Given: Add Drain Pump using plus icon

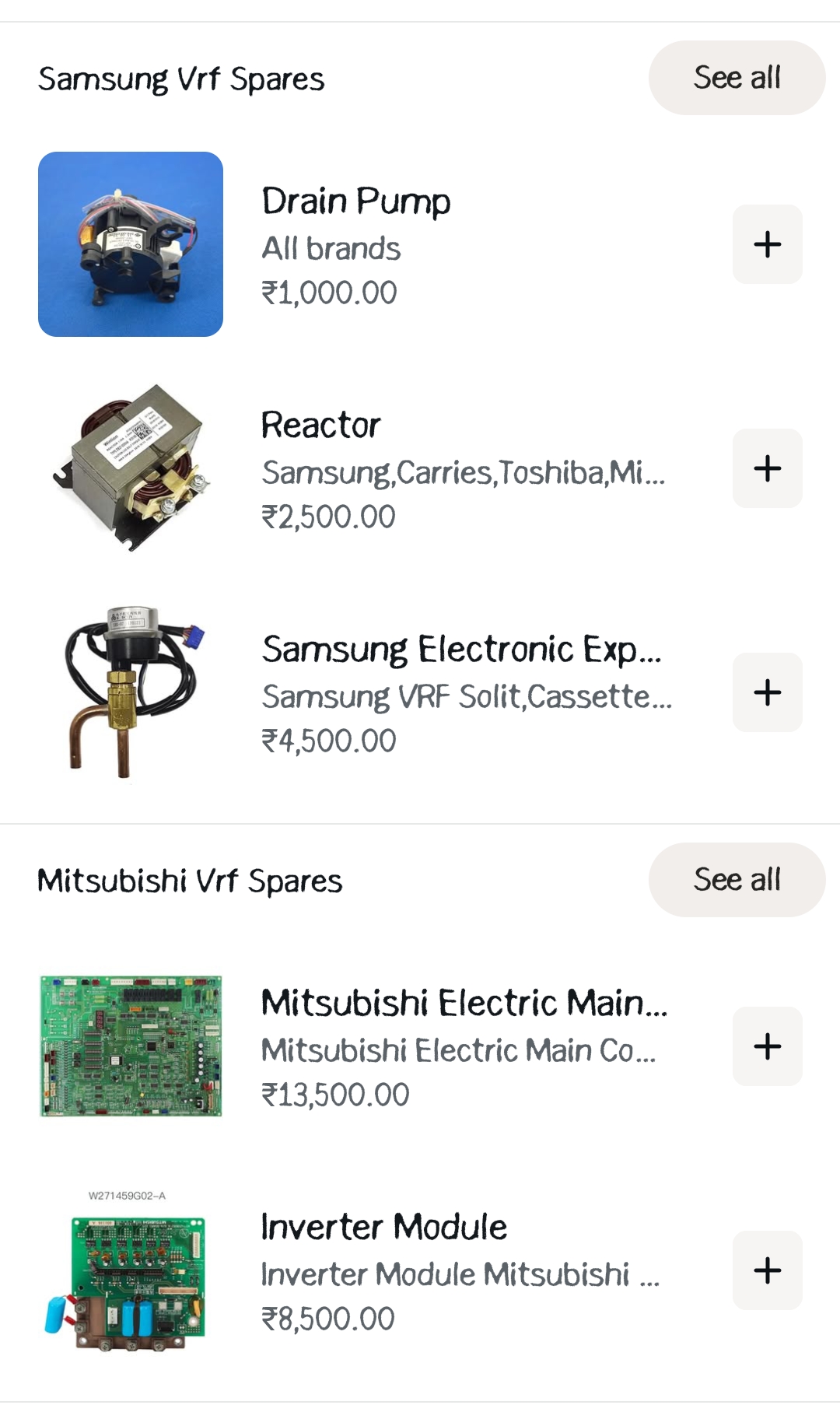Looking at the screenshot, I should (767, 244).
